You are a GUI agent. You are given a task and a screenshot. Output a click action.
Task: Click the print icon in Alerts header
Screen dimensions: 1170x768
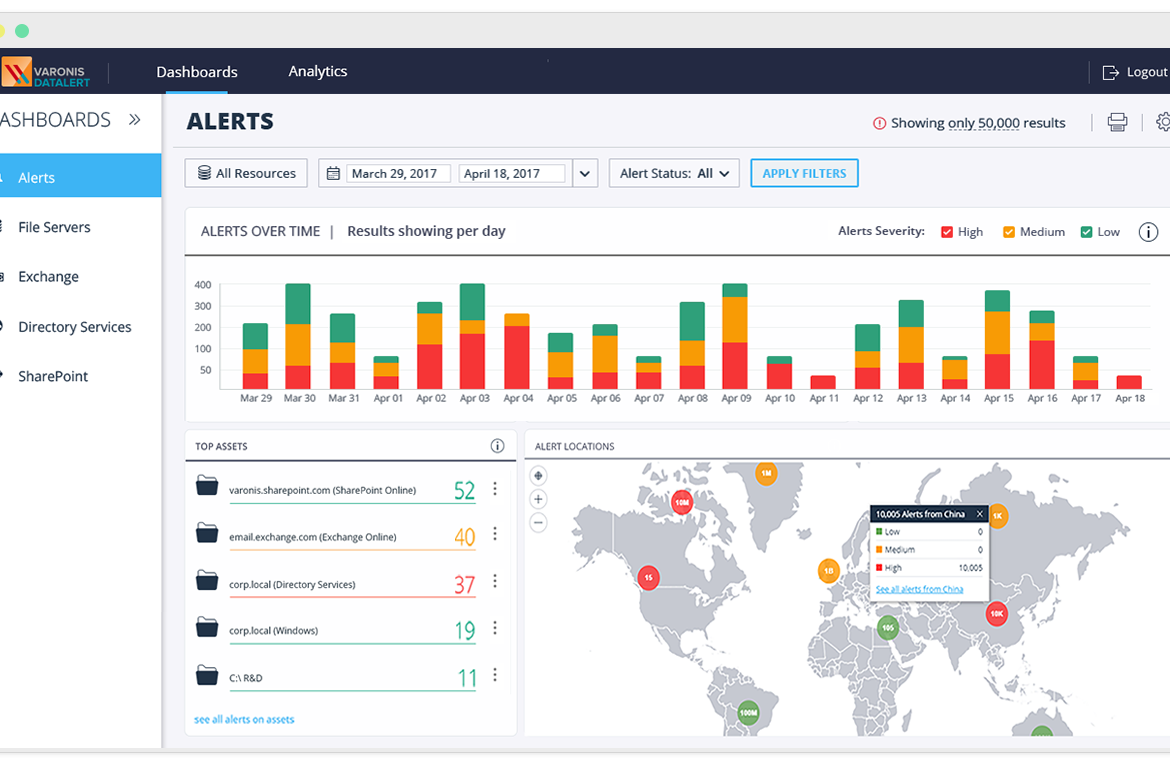(1117, 122)
